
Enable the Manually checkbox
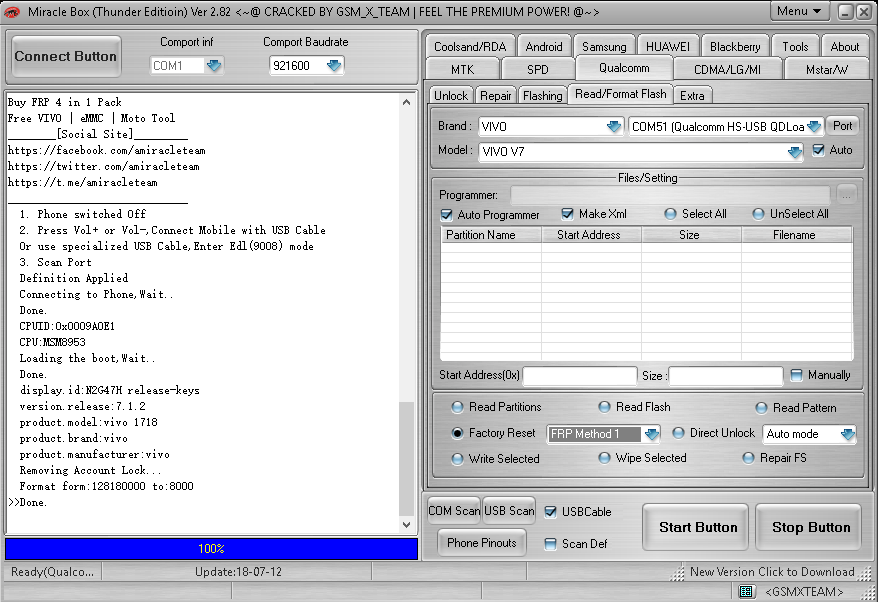click(796, 375)
